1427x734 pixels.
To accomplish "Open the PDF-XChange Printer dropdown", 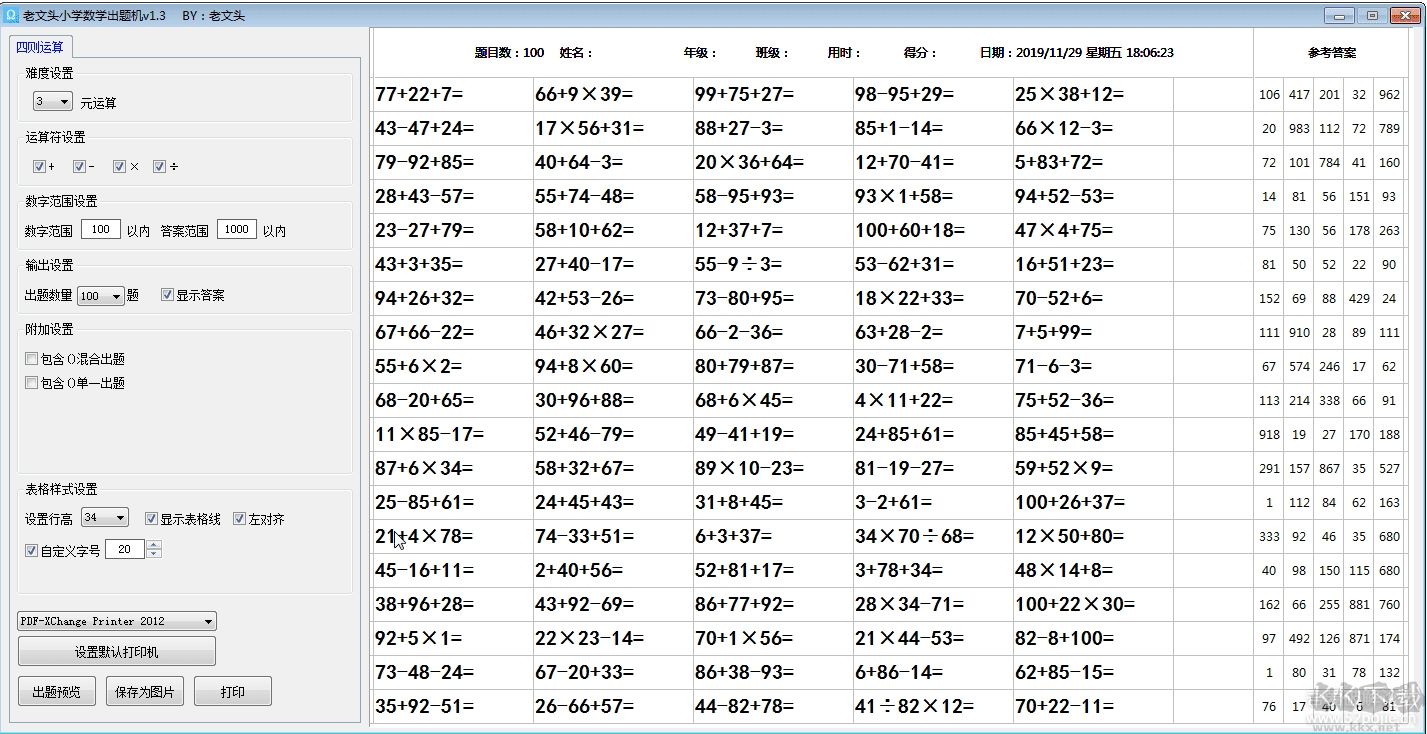I will 117,621.
